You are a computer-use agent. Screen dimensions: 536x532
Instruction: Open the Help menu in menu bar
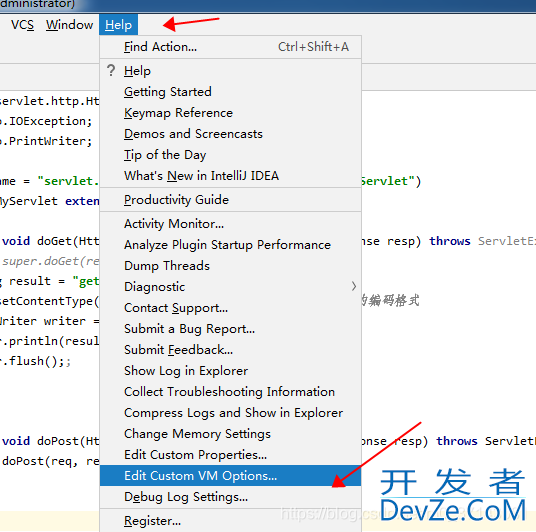118,25
